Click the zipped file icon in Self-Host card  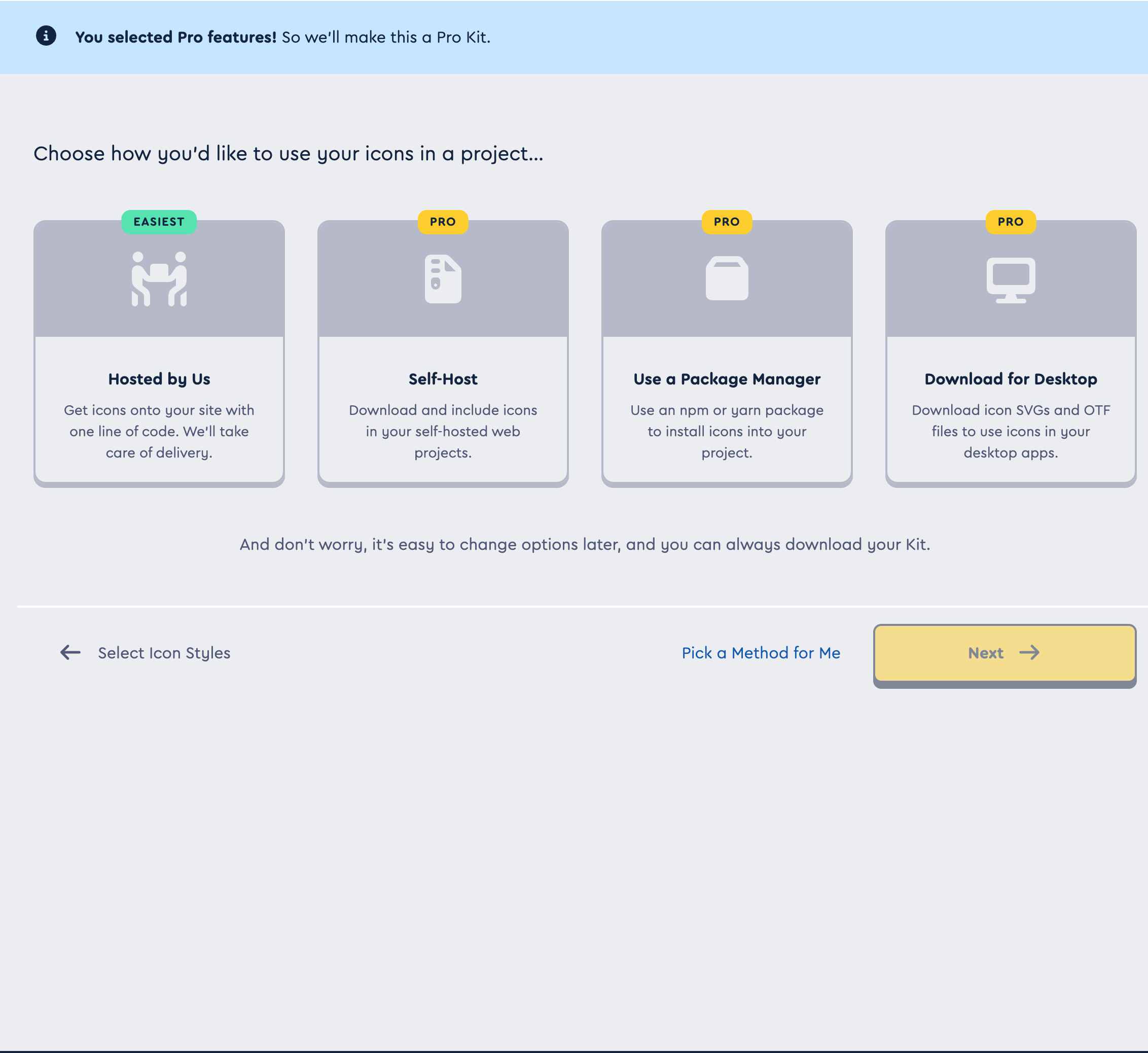[x=443, y=278]
